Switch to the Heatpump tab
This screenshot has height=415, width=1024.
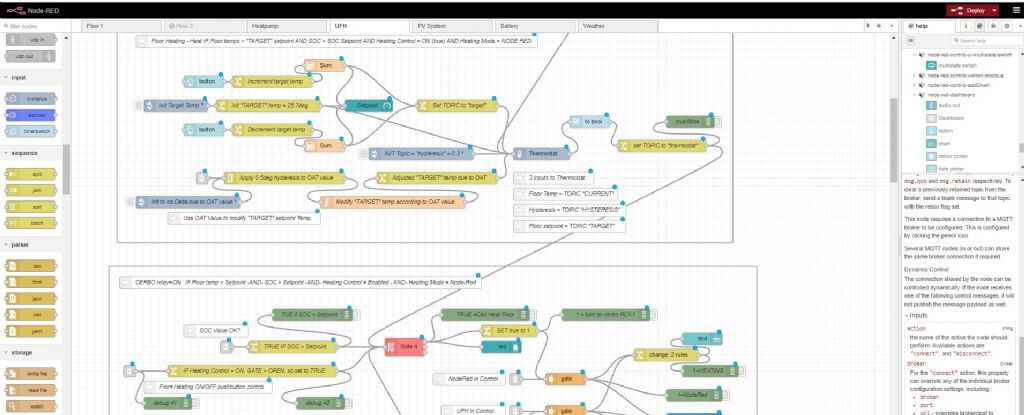pos(286,26)
